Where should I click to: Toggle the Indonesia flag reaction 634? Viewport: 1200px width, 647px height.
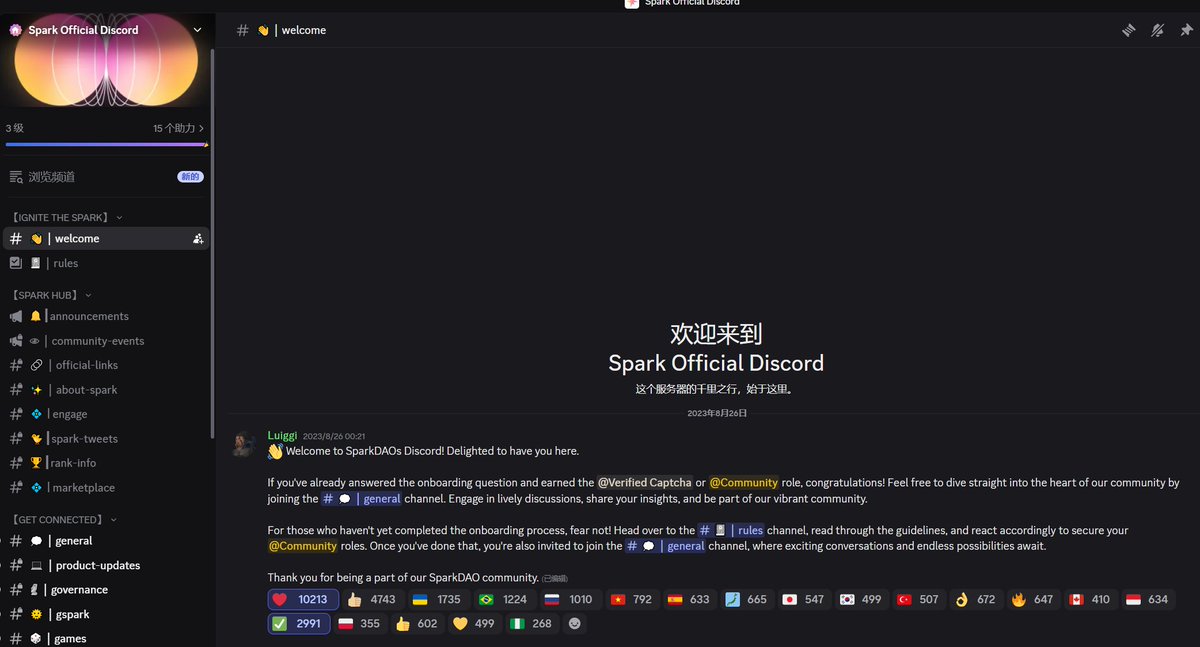[x=1147, y=600]
